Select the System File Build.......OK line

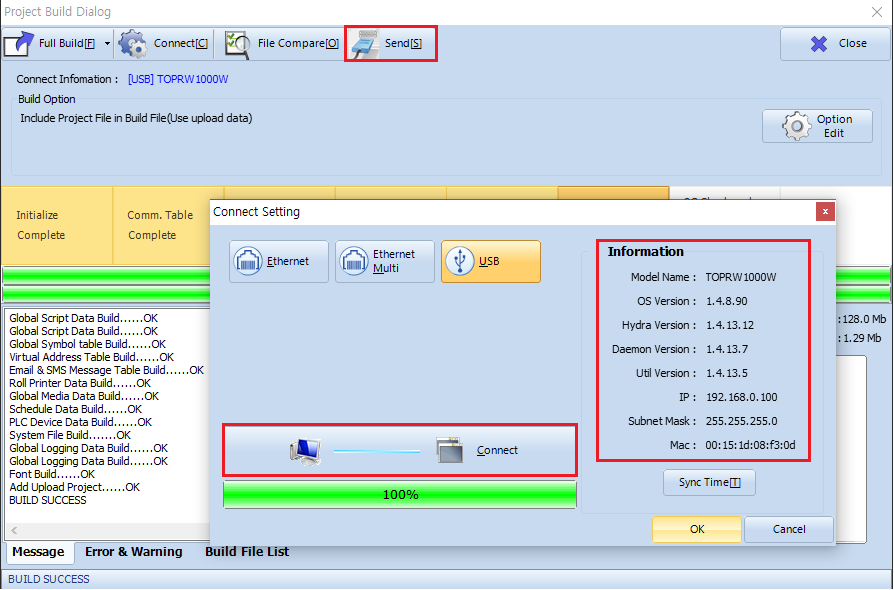click(70, 436)
